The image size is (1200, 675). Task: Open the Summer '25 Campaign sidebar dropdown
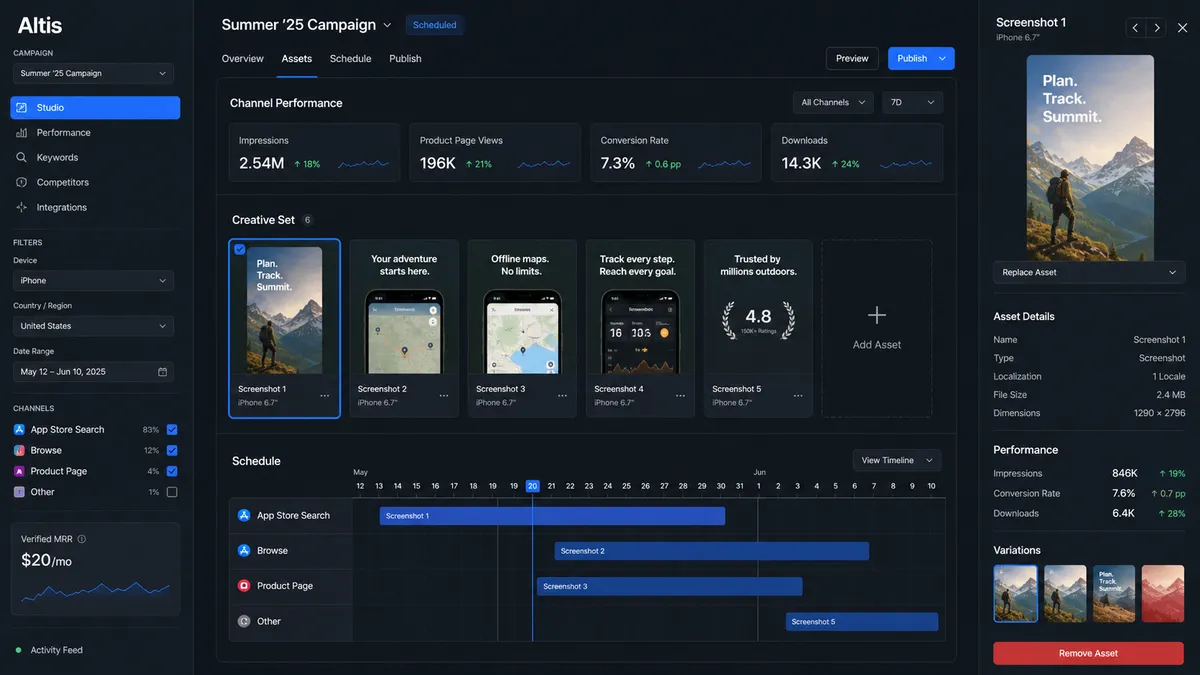pos(93,74)
